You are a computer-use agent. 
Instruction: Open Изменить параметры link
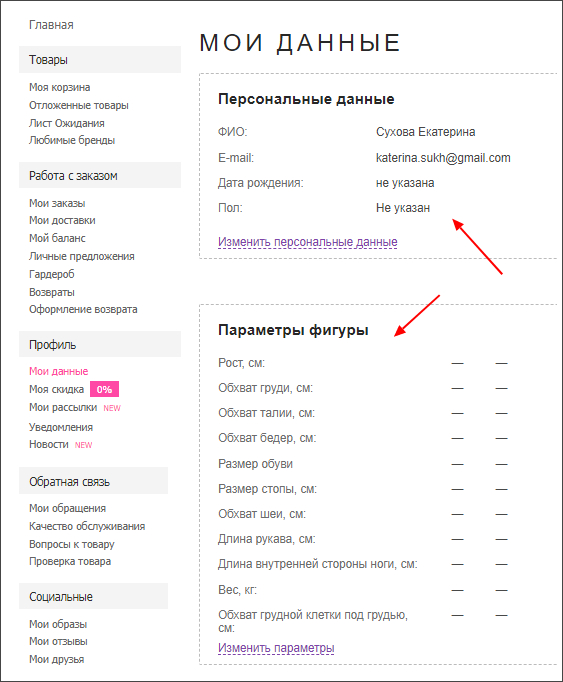tap(276, 648)
